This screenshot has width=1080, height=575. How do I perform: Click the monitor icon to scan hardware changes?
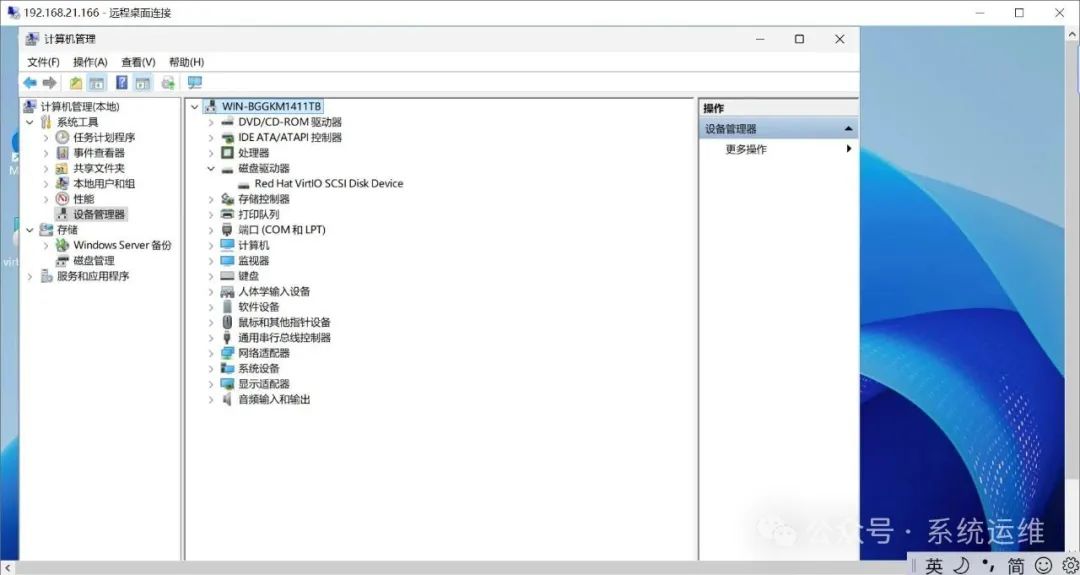[x=194, y=83]
